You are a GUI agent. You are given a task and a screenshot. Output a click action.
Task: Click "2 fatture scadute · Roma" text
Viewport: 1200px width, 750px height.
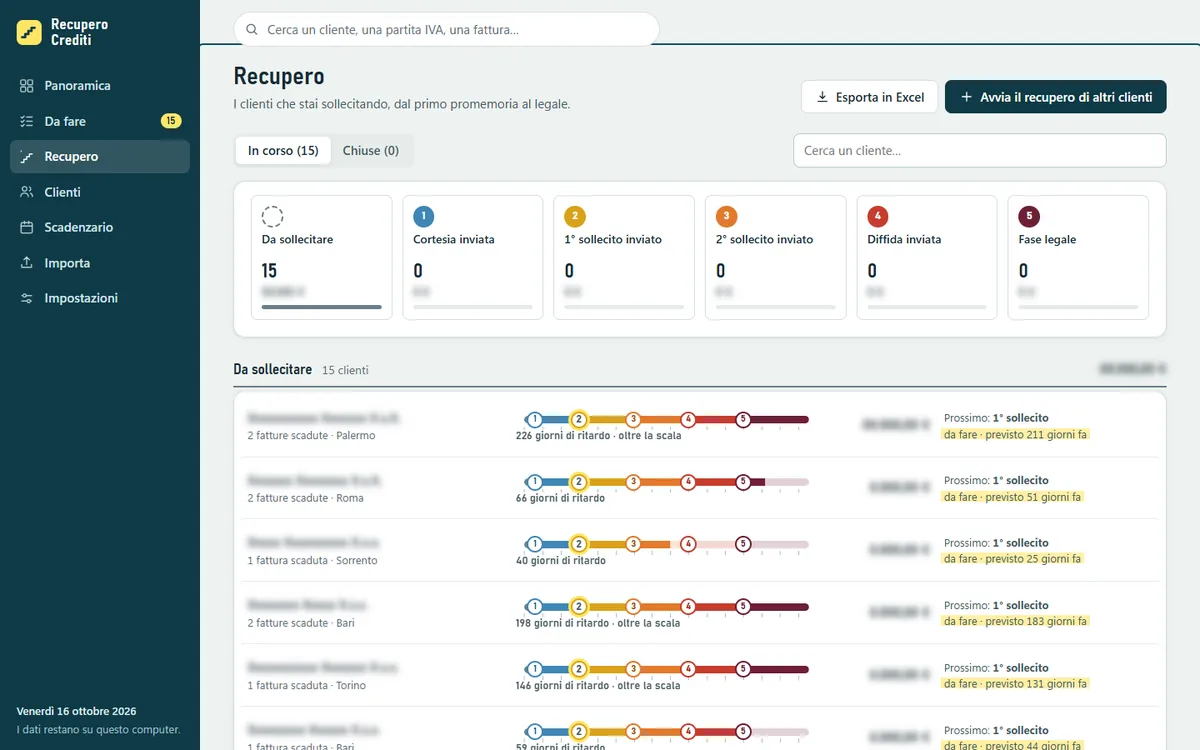click(x=306, y=498)
